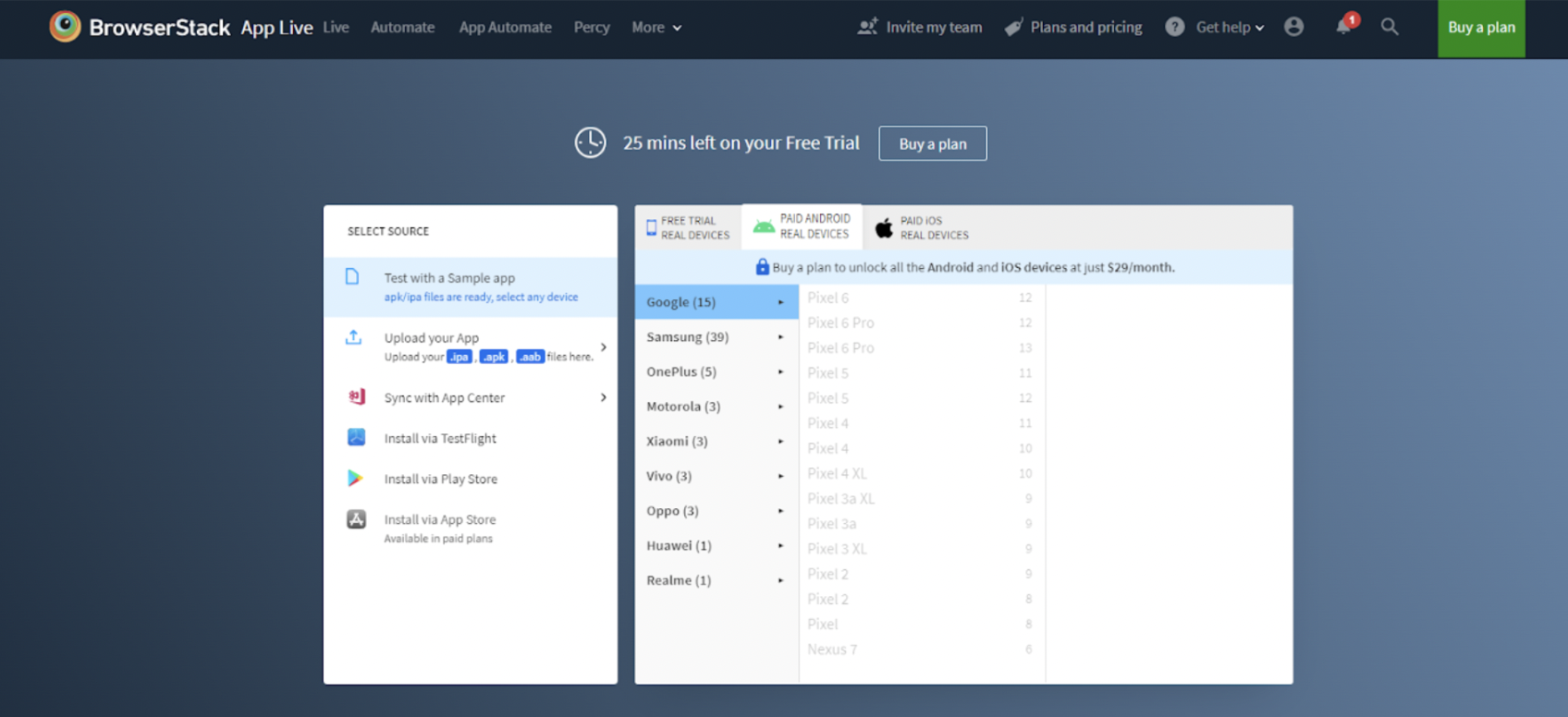Switch to Paid iOS Real Devices tab
The image size is (1568, 717).
(923, 228)
